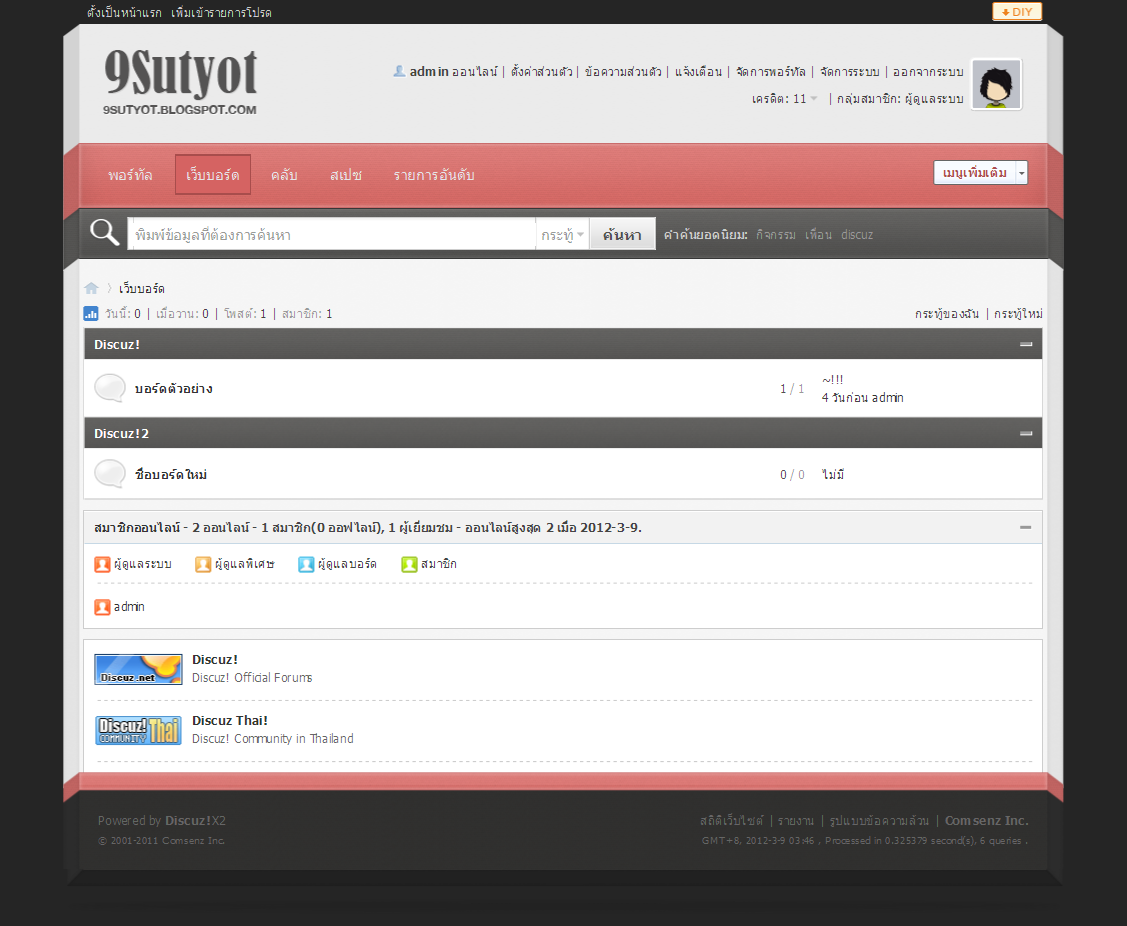The width and height of the screenshot is (1127, 926).
Task: Open the กระทู้ search type dropdown
Action: pyautogui.click(x=562, y=234)
